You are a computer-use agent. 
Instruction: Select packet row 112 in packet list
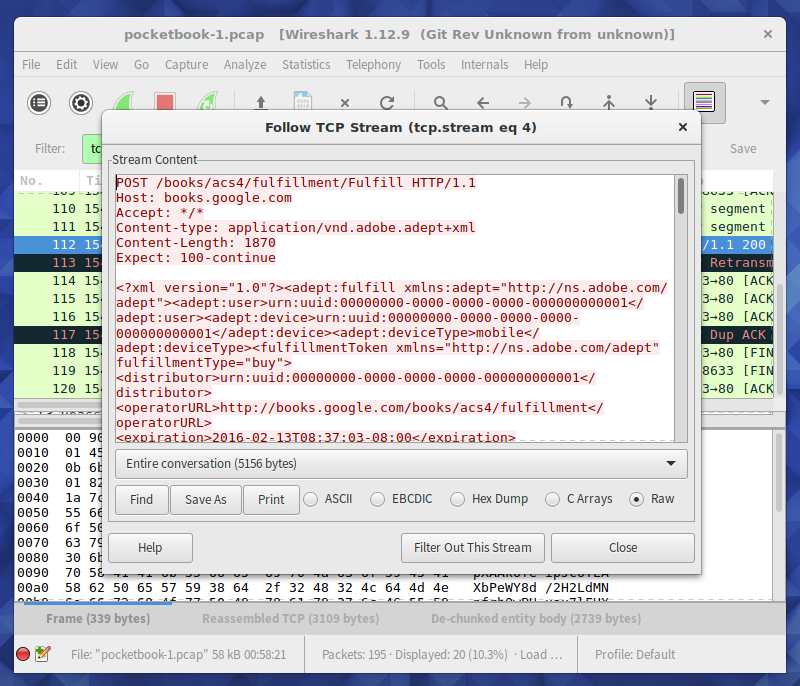pyautogui.click(x=59, y=245)
